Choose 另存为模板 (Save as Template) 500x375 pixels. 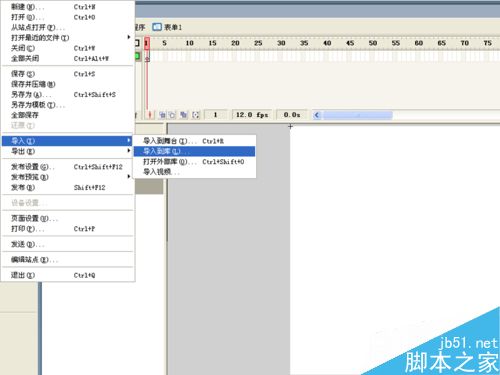[x=68, y=105]
